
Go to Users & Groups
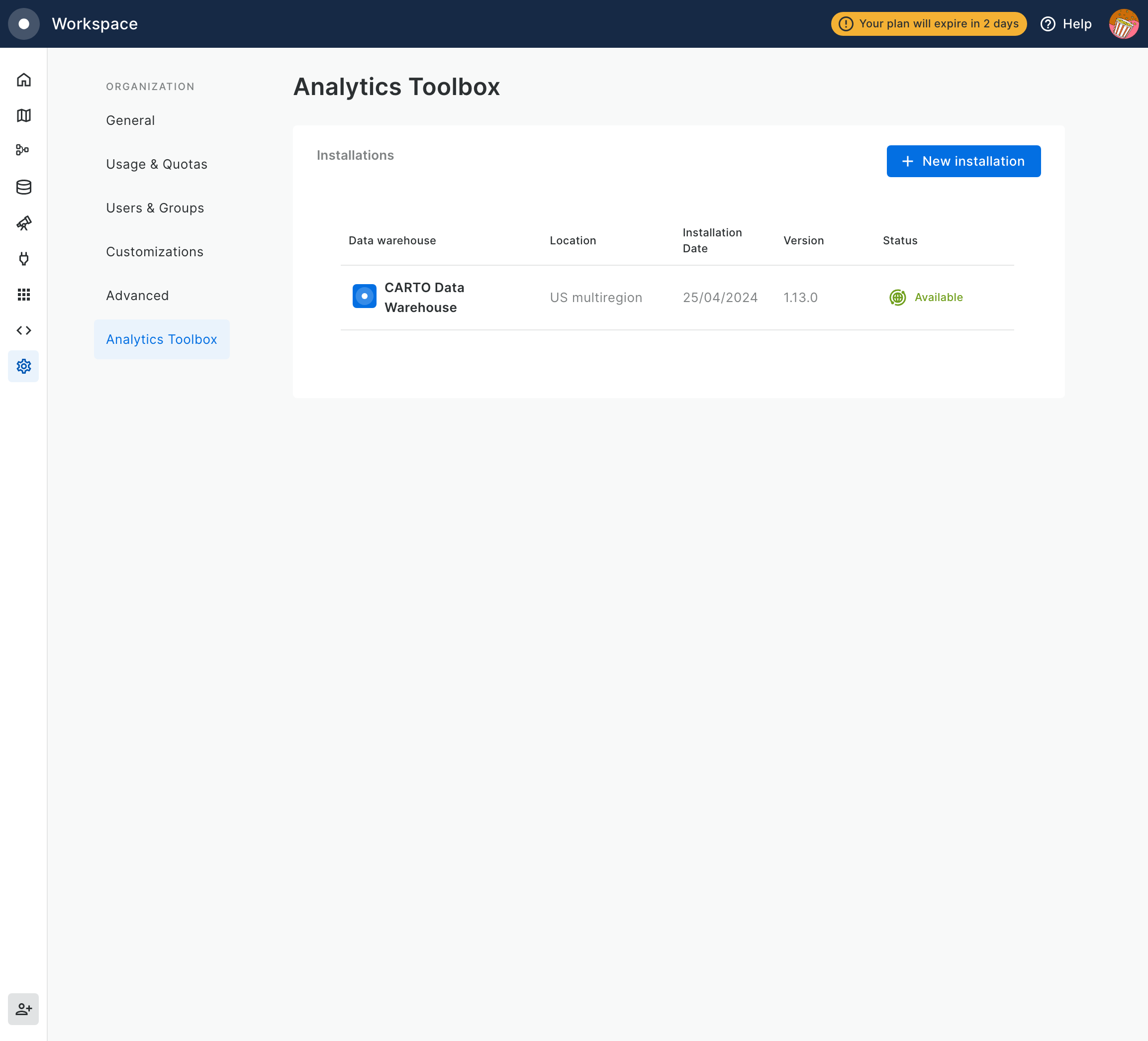coord(155,208)
